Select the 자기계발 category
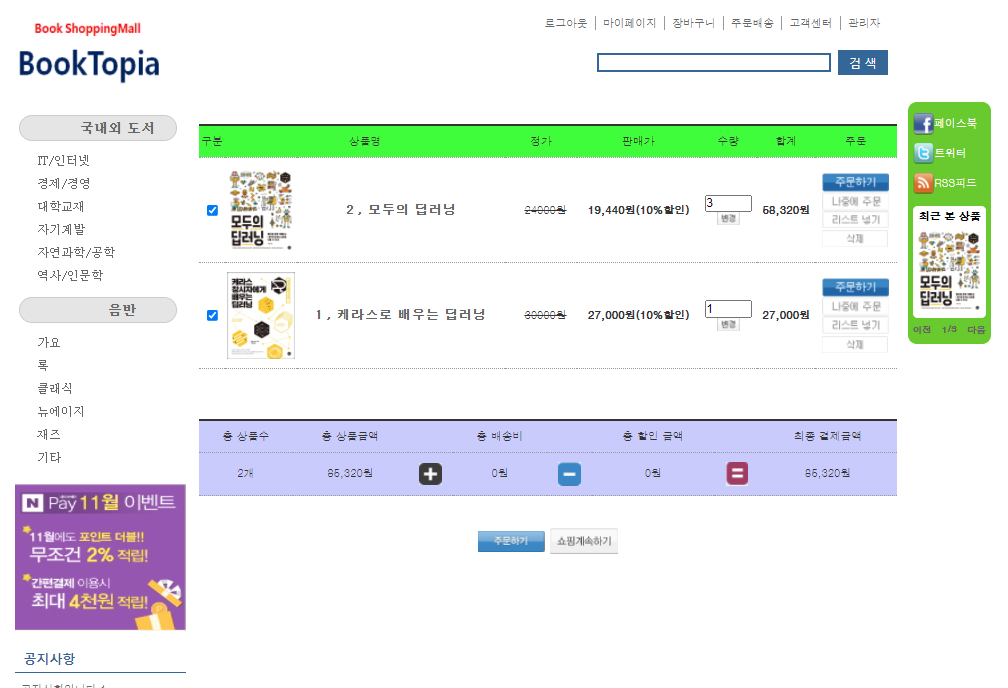Screen dimensions: 1008x688 [x=60, y=229]
